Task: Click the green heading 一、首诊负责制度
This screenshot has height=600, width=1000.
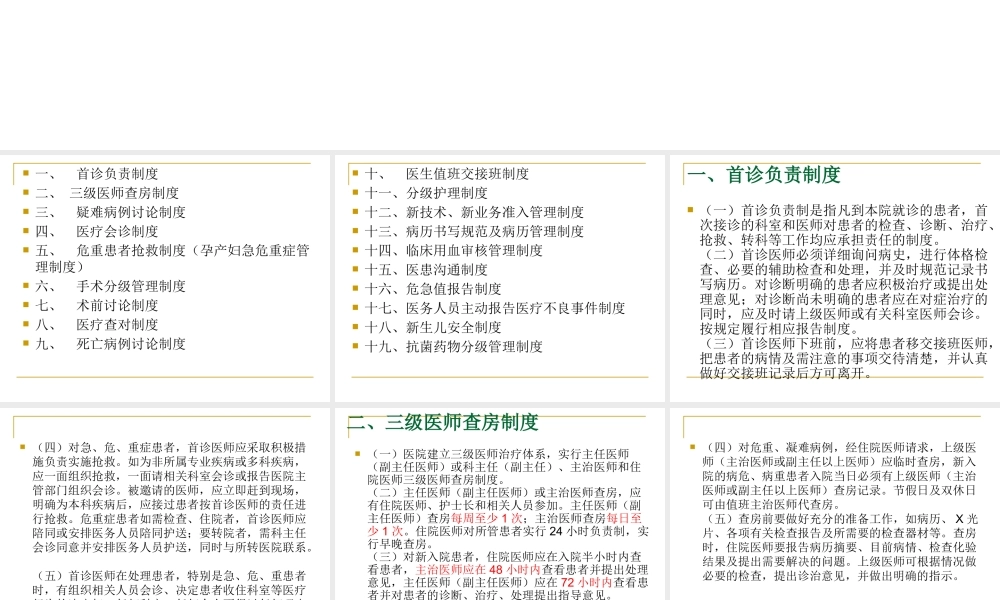Action: click(x=763, y=175)
